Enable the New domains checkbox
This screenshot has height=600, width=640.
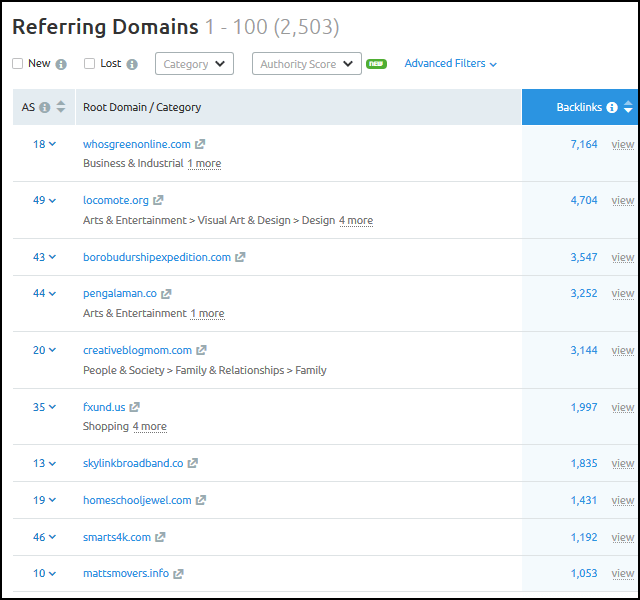18,63
